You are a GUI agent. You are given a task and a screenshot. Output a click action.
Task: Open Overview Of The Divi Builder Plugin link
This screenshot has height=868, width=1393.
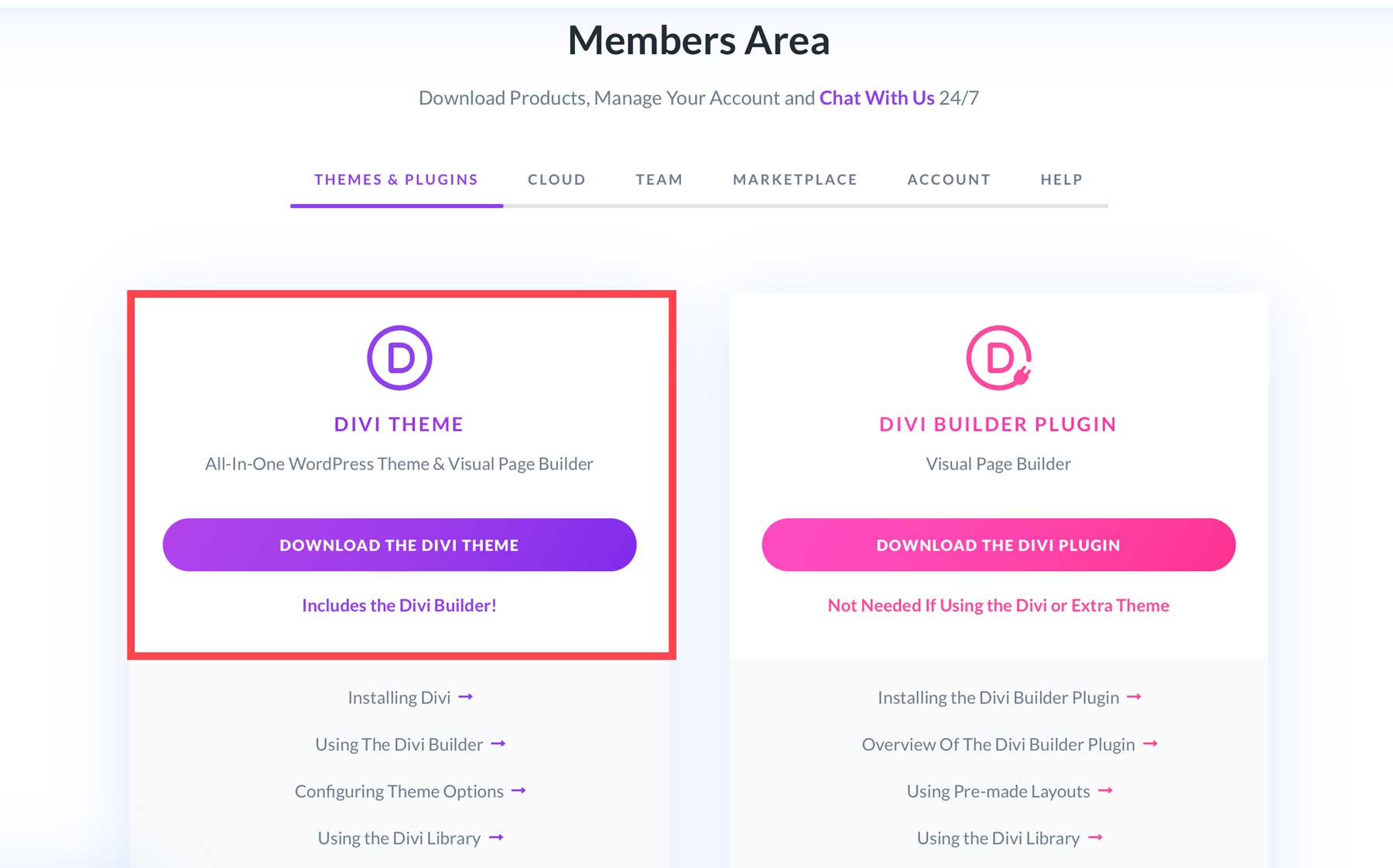point(1009,744)
